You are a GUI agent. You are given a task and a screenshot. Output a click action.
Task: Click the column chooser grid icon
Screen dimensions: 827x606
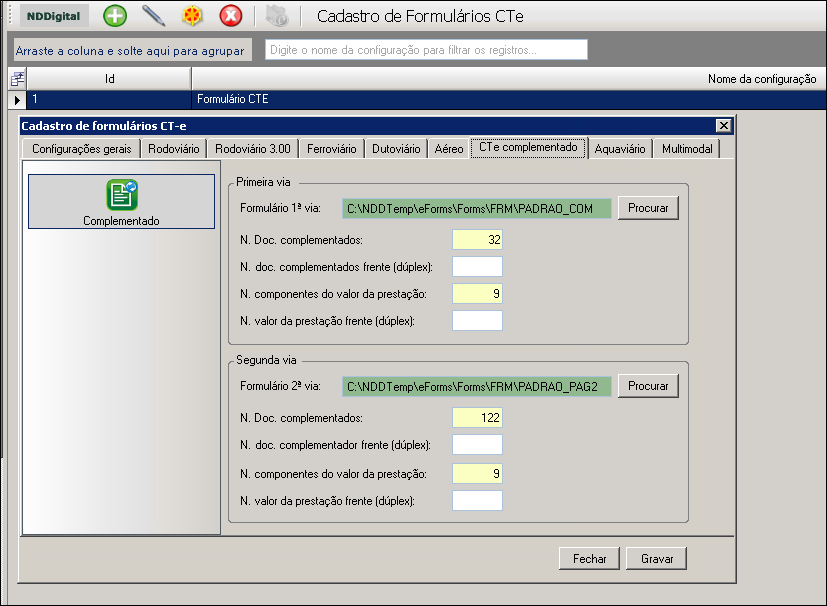point(17,79)
